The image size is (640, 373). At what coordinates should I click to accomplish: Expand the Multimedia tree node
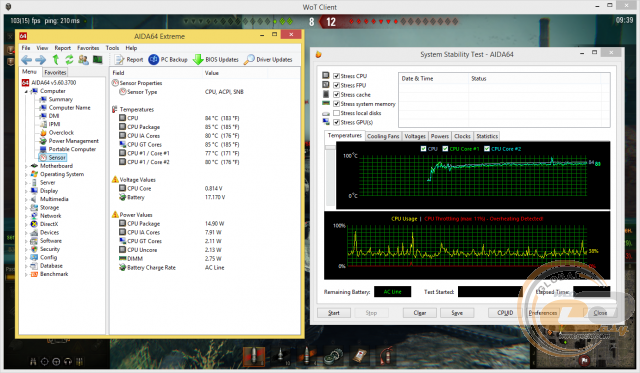coord(26,199)
